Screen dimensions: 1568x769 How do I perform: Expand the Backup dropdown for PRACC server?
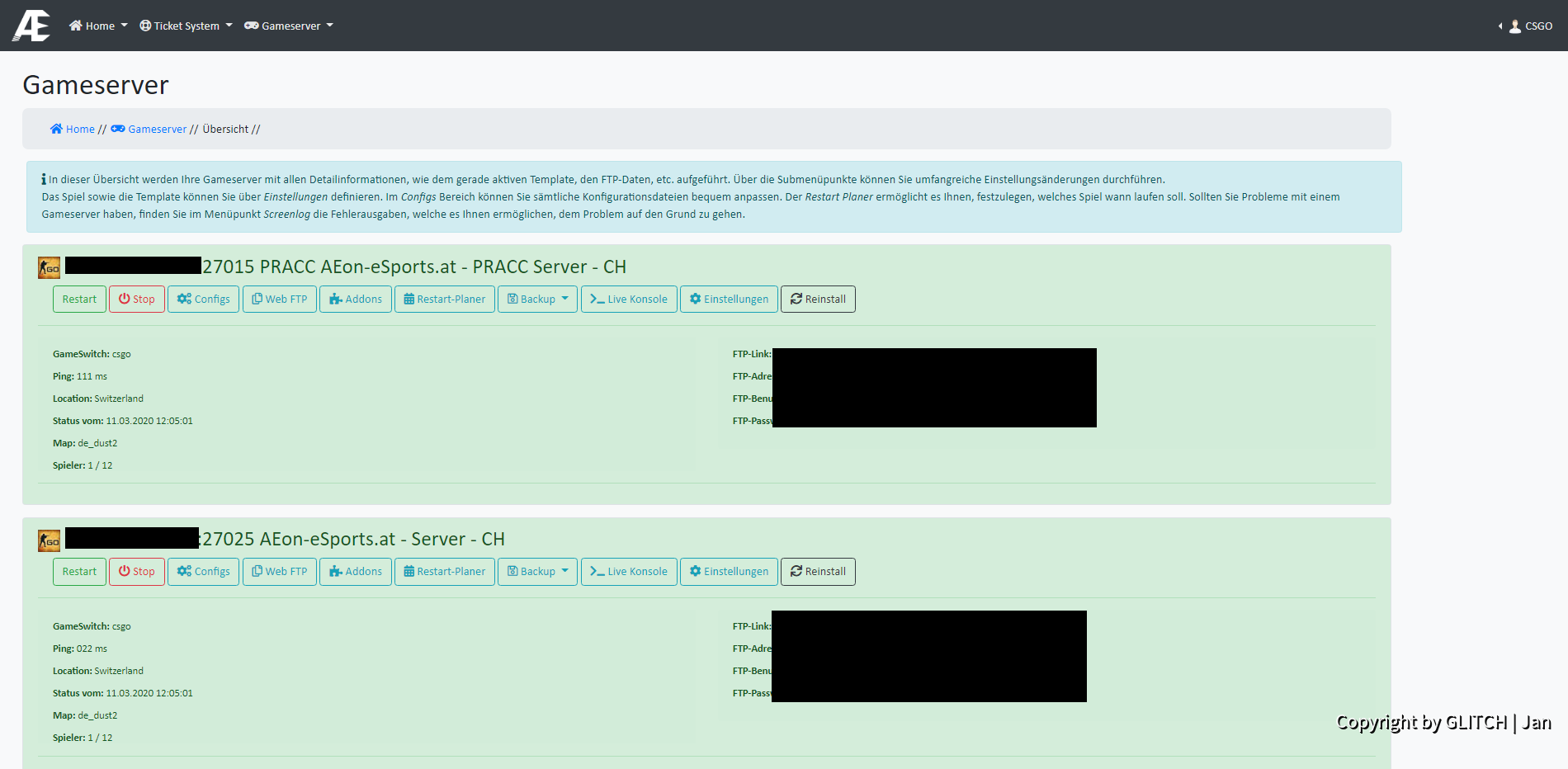click(x=537, y=300)
